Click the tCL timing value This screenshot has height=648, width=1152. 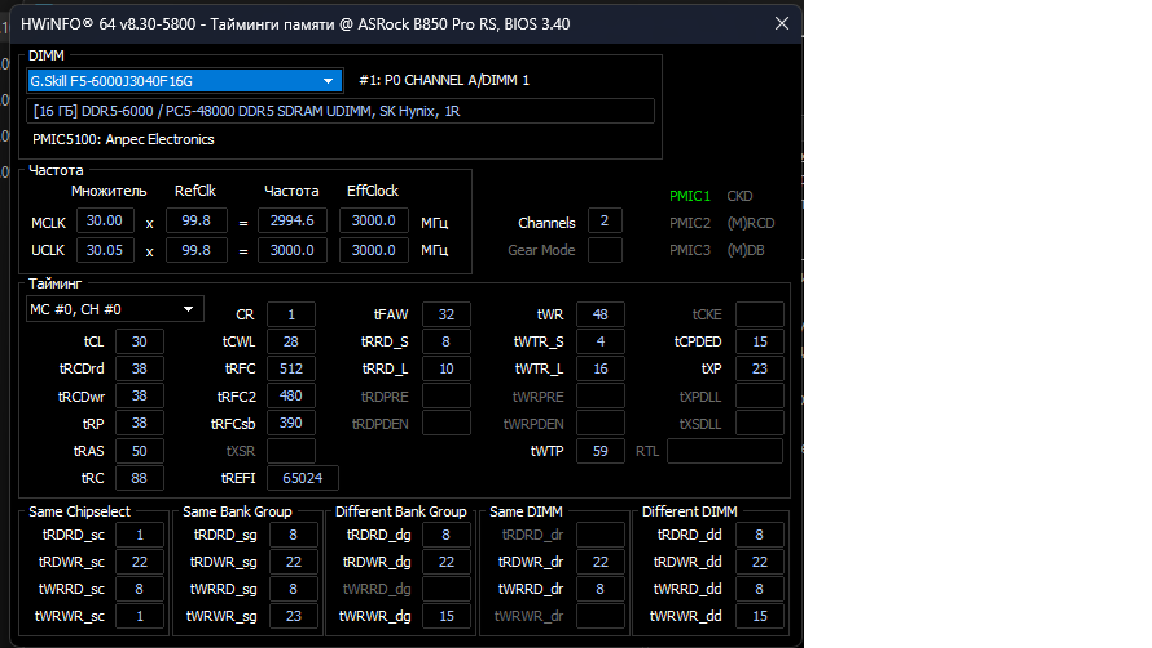139,342
